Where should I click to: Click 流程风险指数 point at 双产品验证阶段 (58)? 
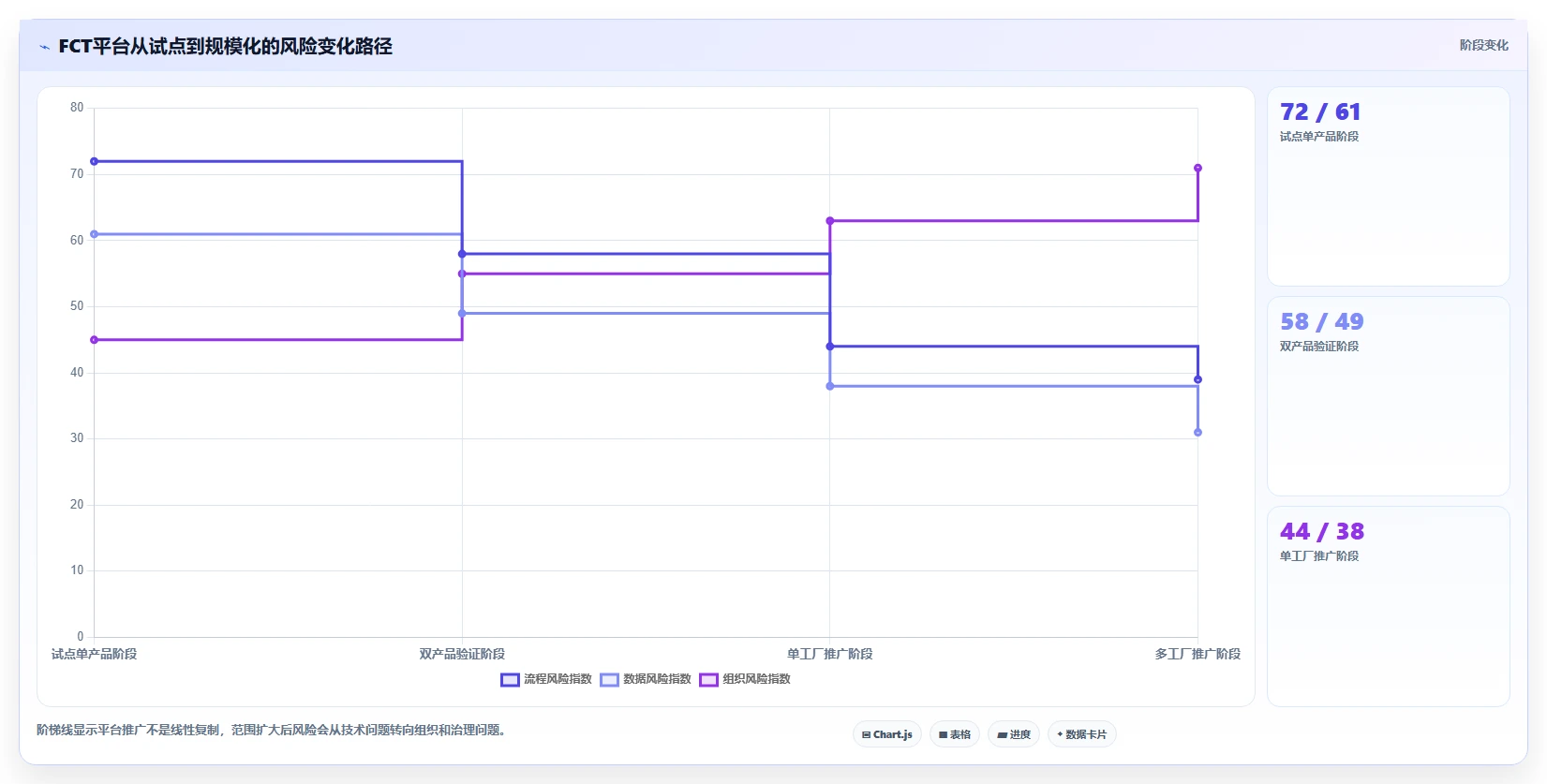tap(462, 254)
